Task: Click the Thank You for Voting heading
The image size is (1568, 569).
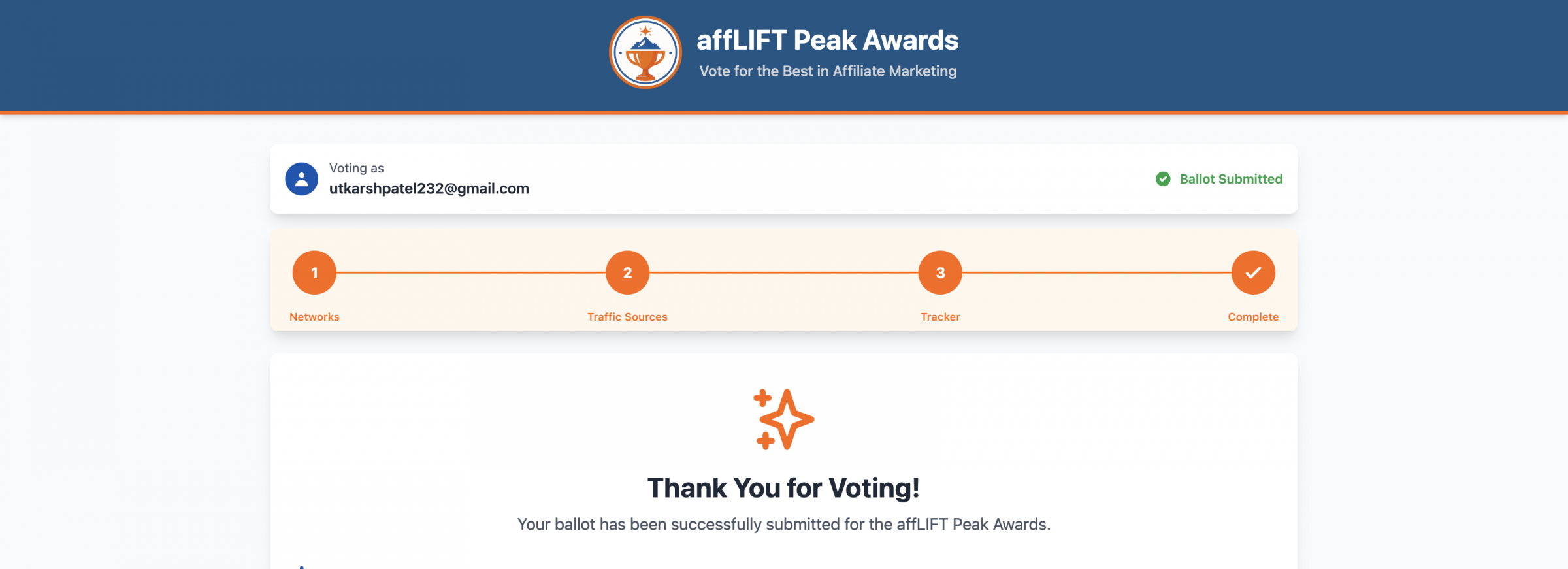Action: (x=783, y=488)
